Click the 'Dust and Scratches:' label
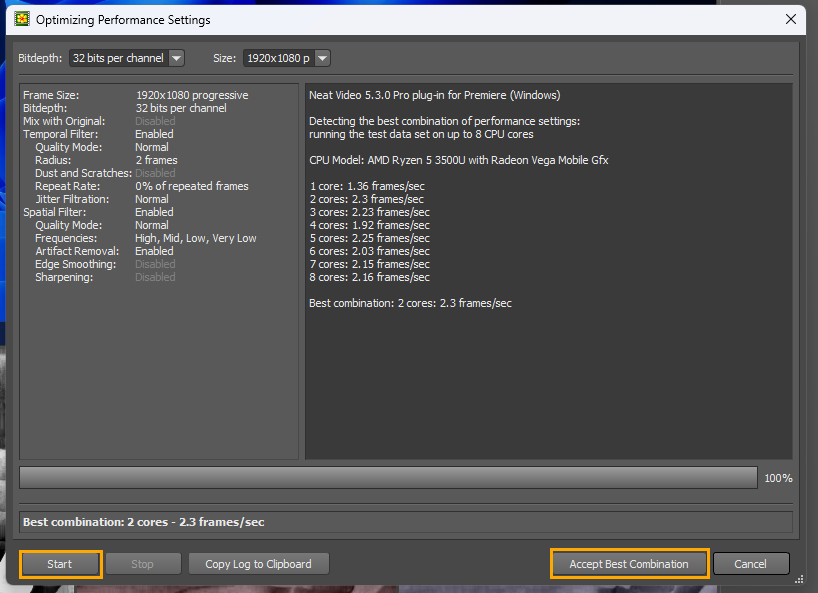 pos(83,173)
